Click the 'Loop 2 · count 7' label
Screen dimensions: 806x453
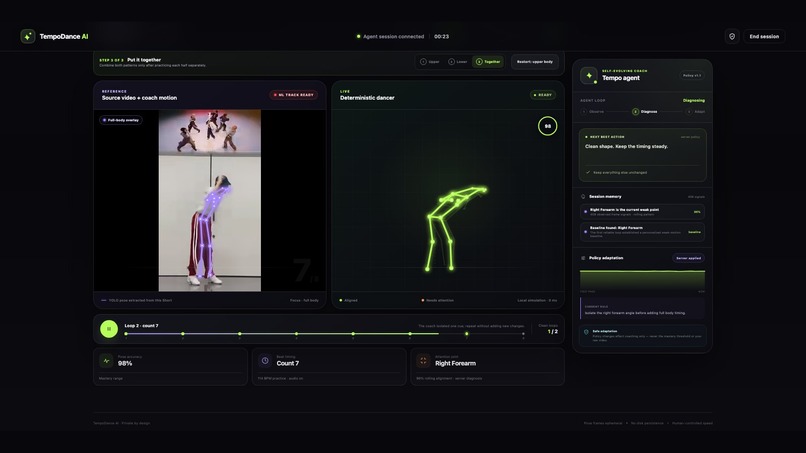click(141, 325)
